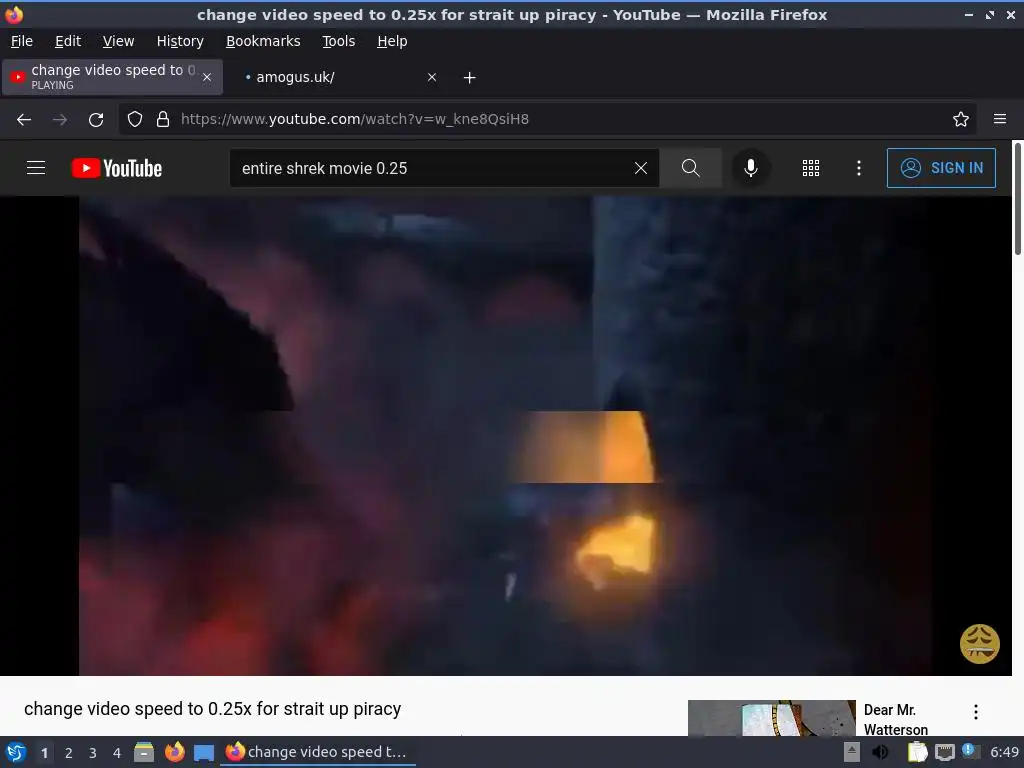
Task: Open a new tab with plus button
Action: tap(470, 78)
